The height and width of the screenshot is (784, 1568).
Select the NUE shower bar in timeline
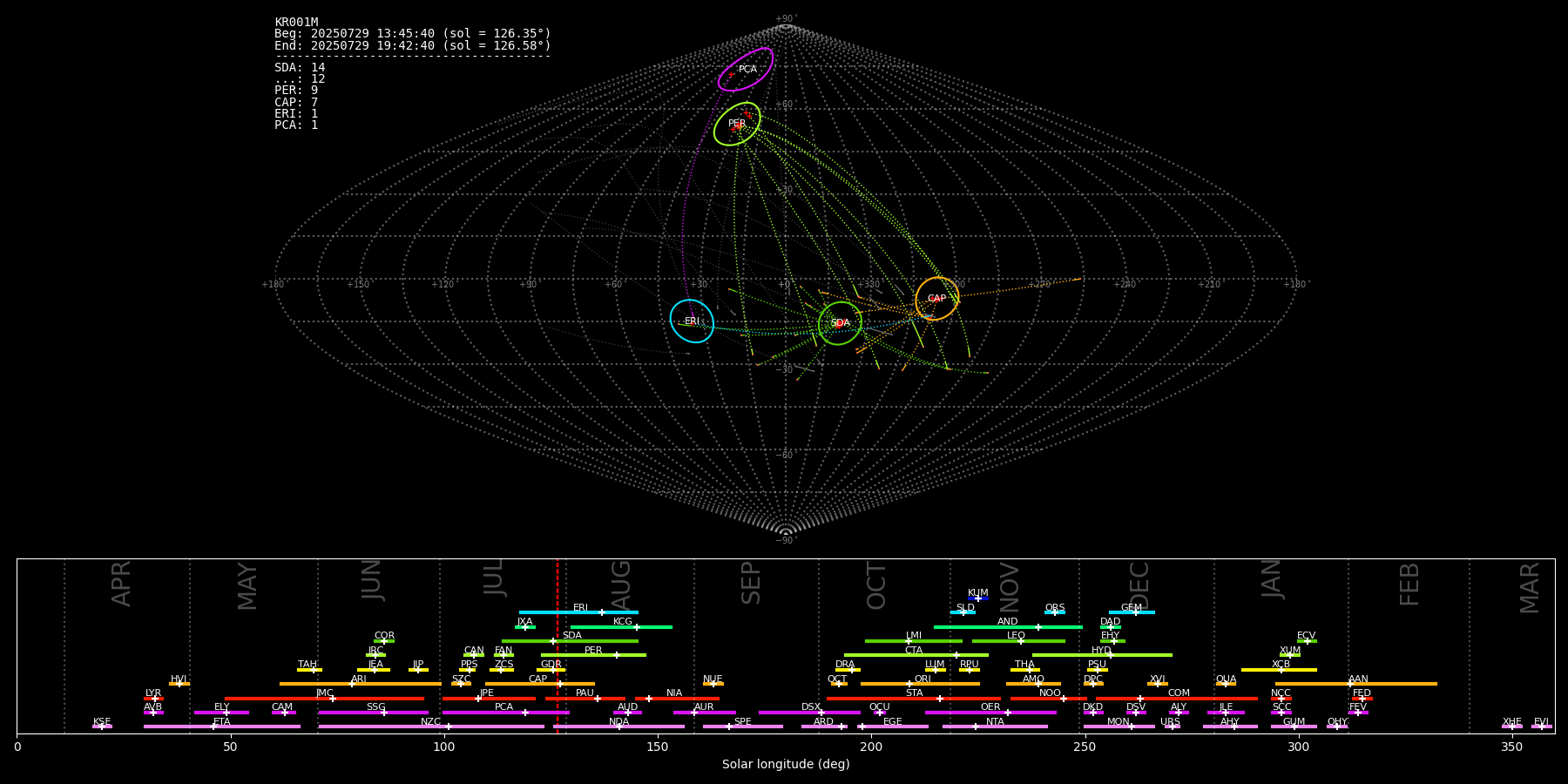[x=713, y=684]
